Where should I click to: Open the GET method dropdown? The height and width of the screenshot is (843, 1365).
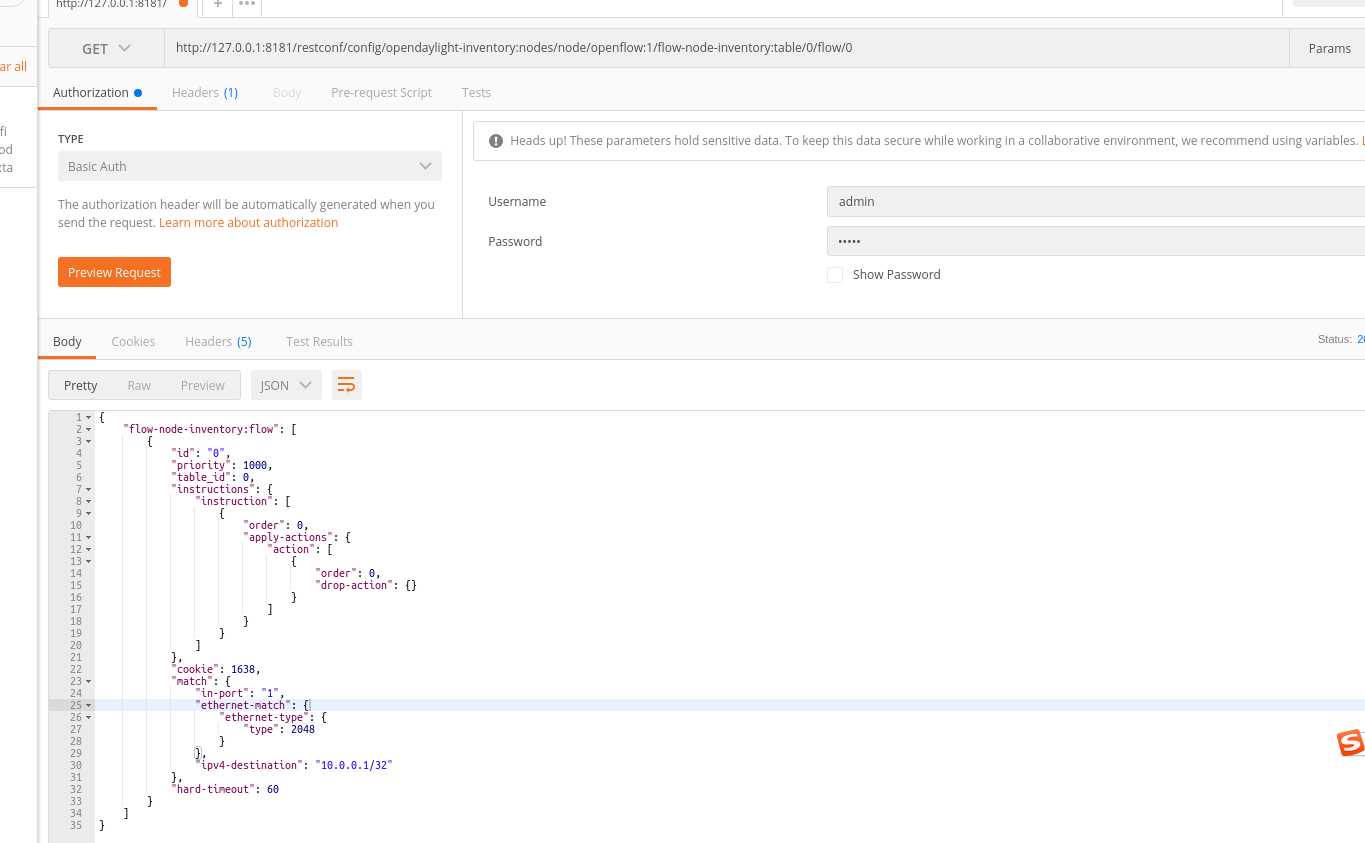(106, 48)
